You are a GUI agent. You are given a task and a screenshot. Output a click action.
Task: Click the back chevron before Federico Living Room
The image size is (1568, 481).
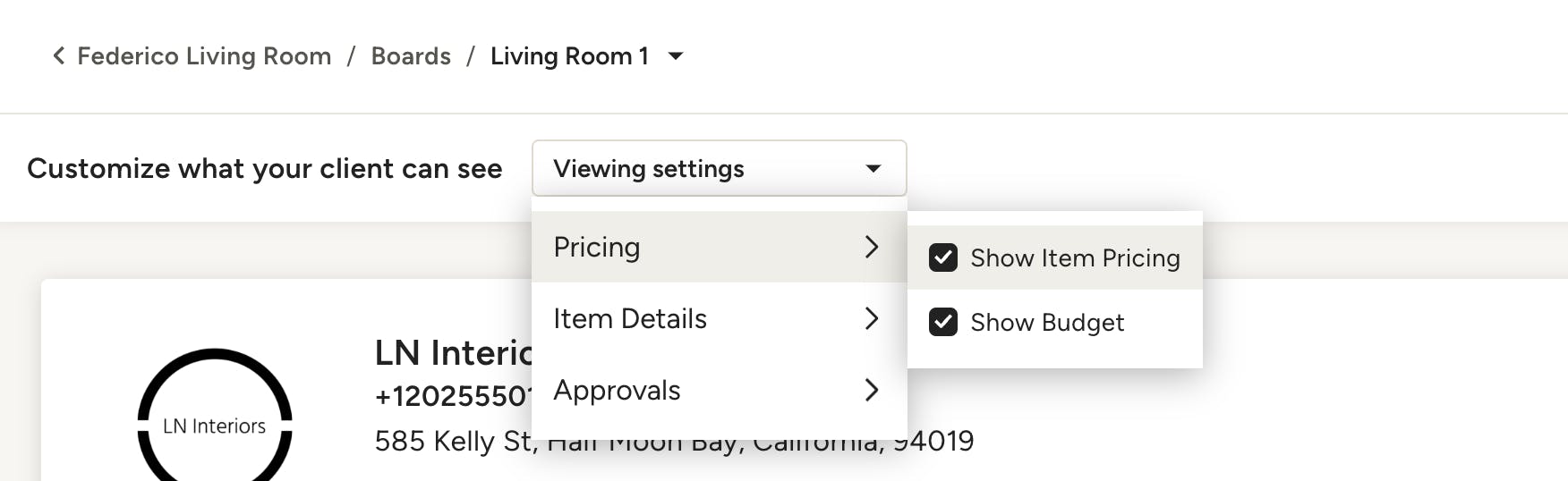(59, 55)
